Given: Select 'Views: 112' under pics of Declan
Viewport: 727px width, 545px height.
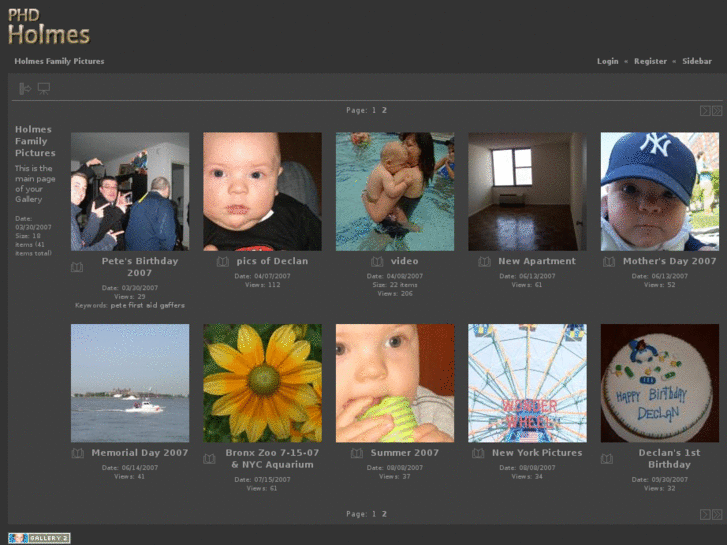Looking at the screenshot, I should pyautogui.click(x=262, y=285).
